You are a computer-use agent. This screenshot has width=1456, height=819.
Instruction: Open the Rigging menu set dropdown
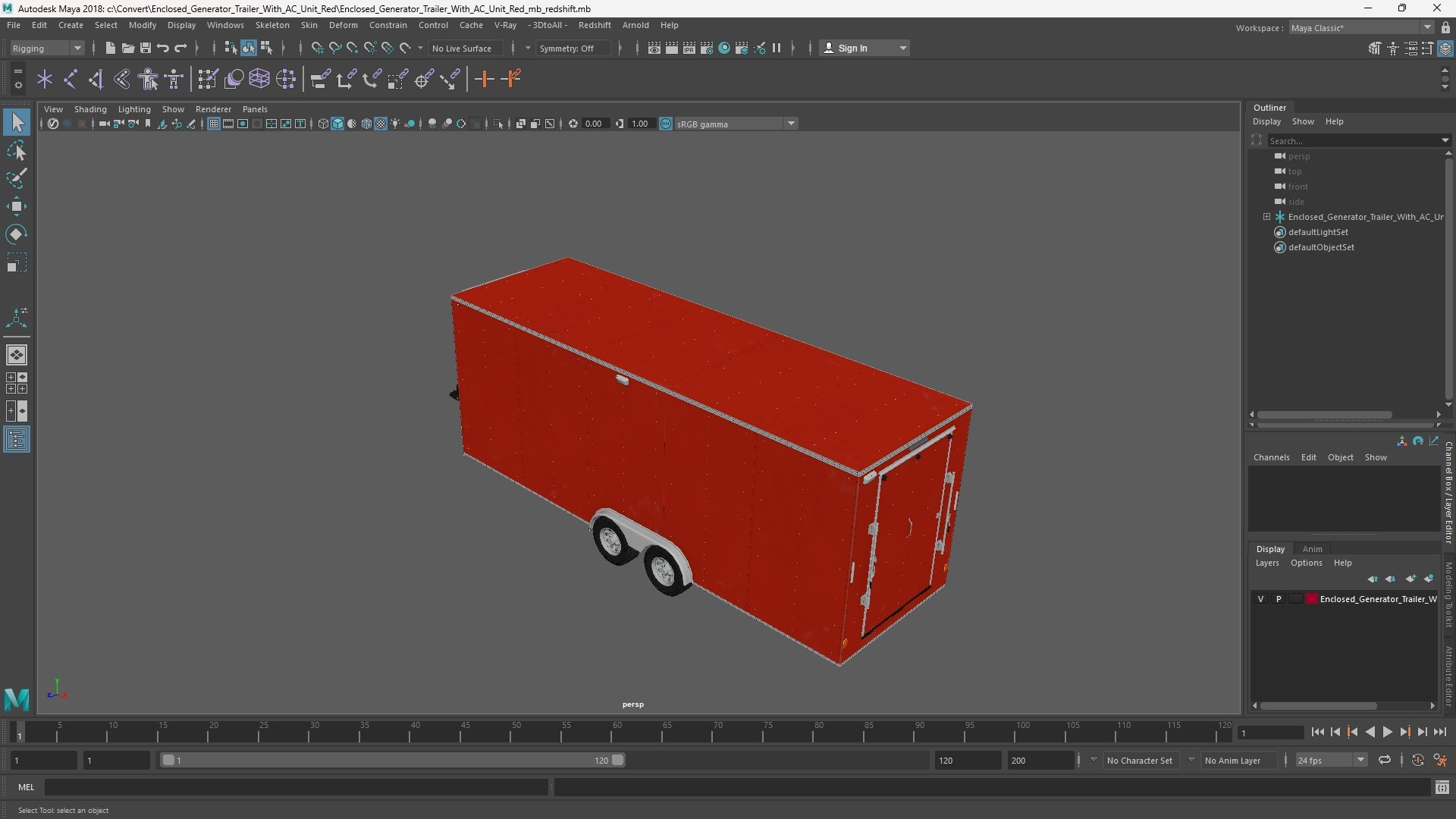coord(47,48)
